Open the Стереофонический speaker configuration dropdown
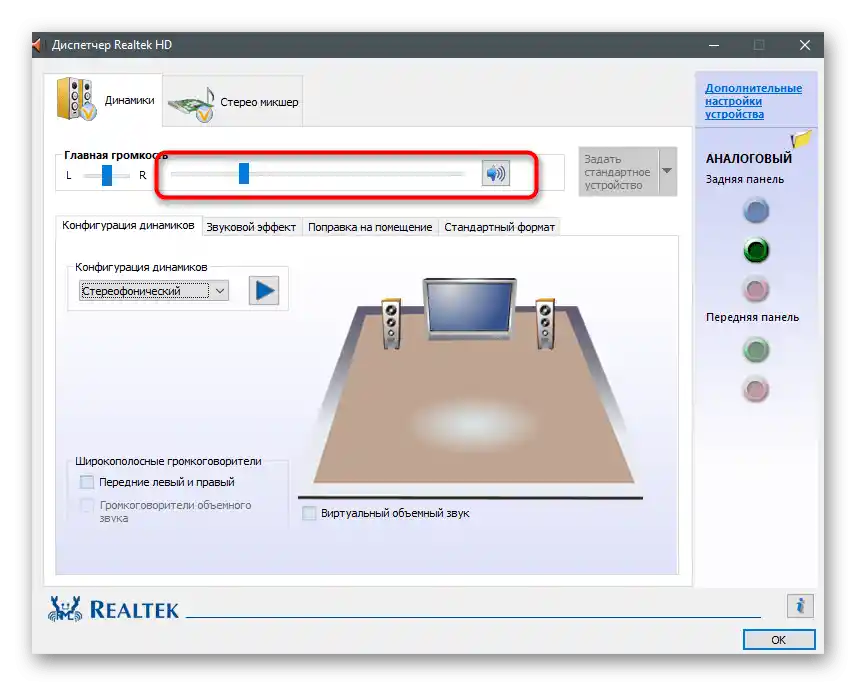Image resolution: width=856 pixels, height=686 pixels. point(154,291)
